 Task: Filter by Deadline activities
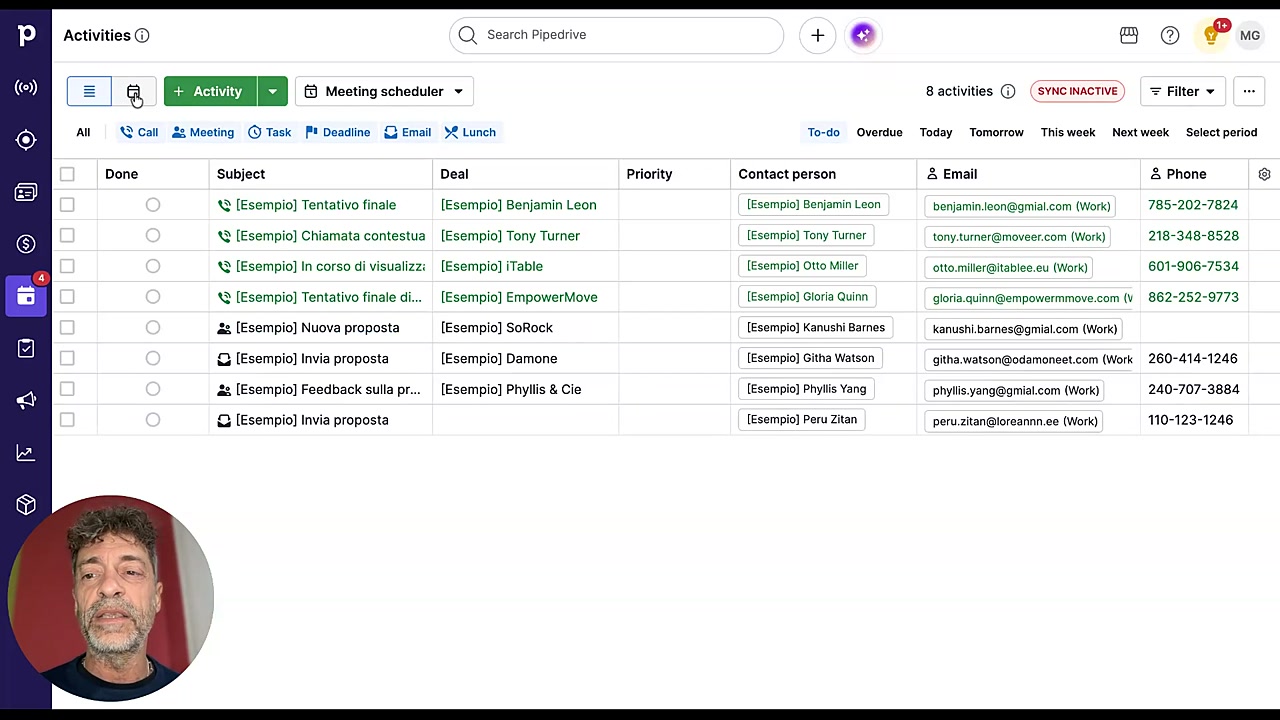[338, 132]
